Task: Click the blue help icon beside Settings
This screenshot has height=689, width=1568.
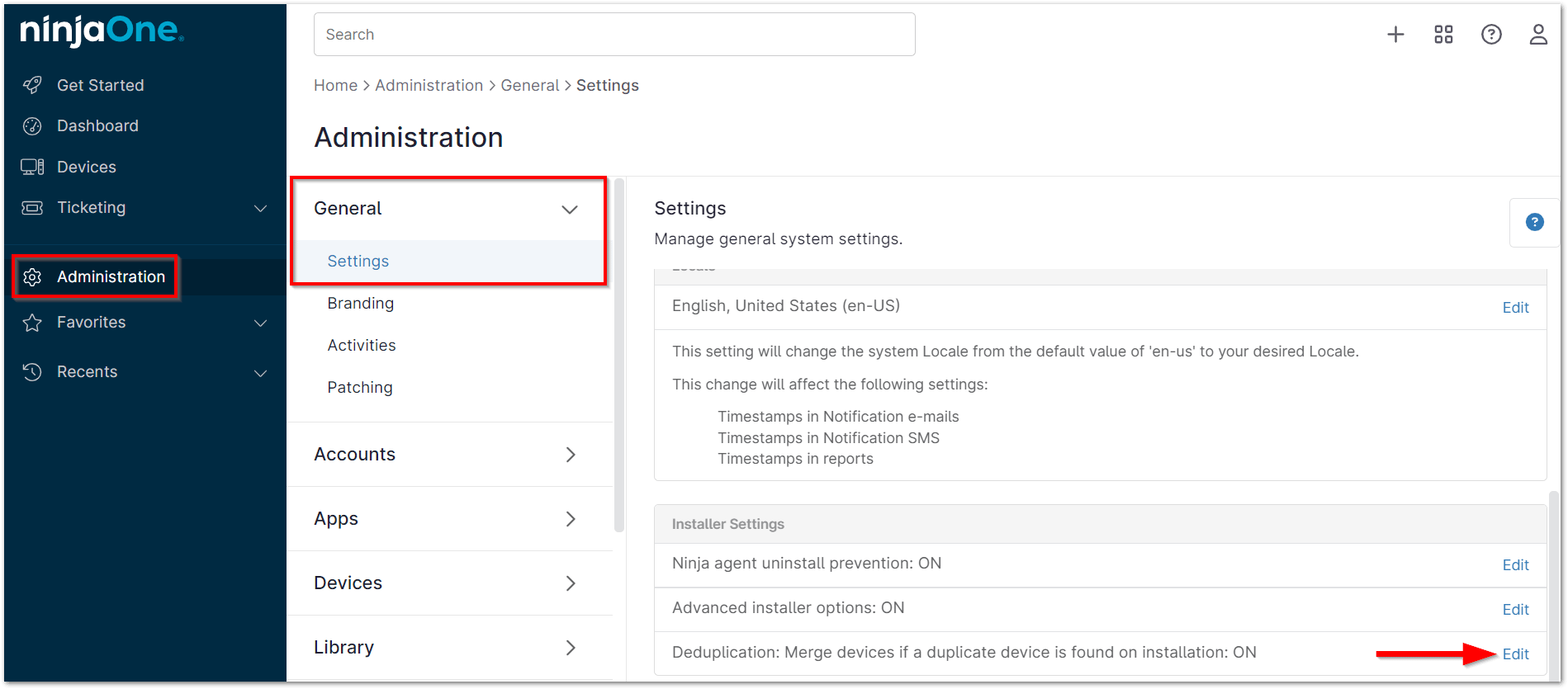Action: [x=1534, y=222]
